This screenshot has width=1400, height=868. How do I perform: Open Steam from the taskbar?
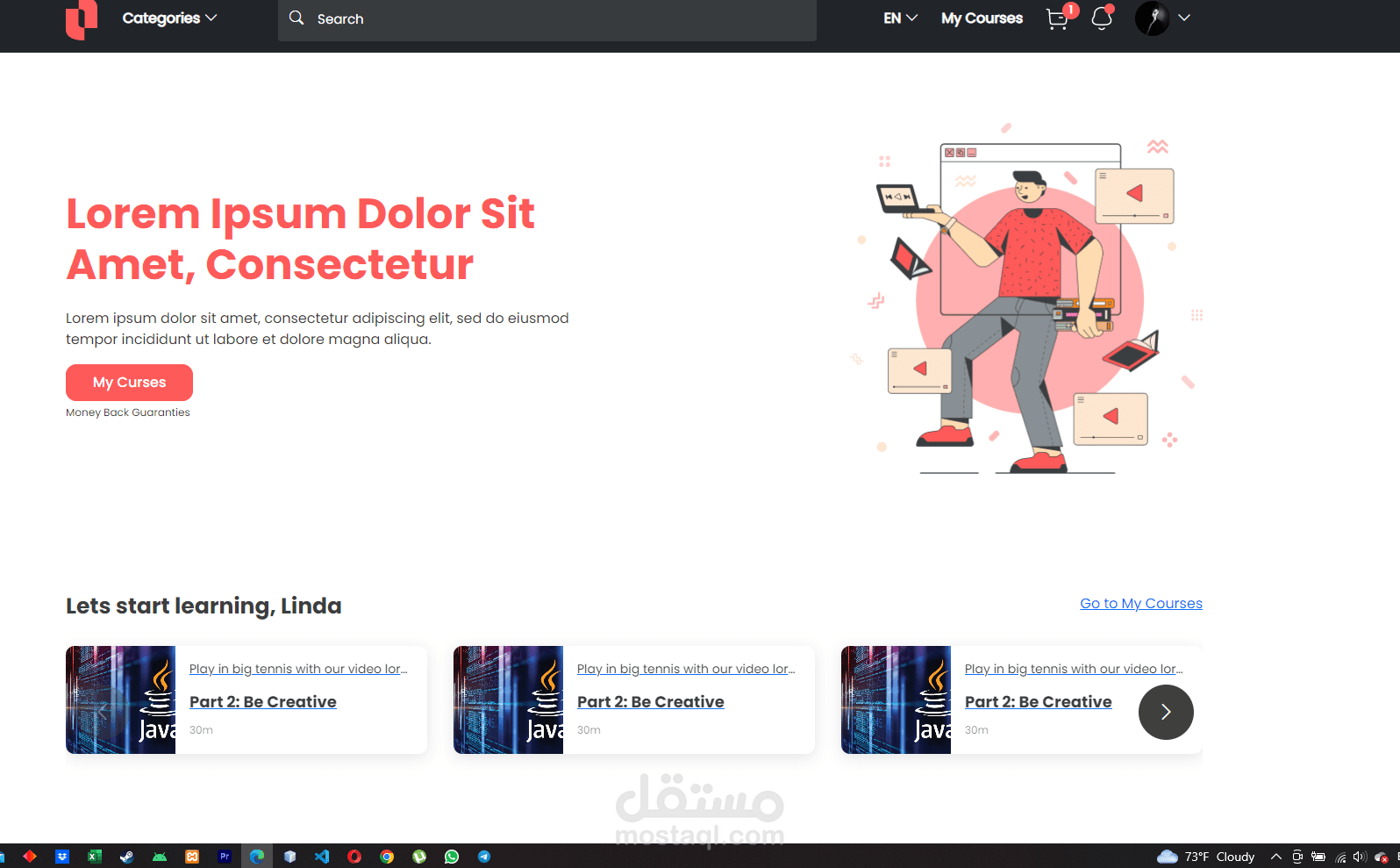(x=127, y=857)
